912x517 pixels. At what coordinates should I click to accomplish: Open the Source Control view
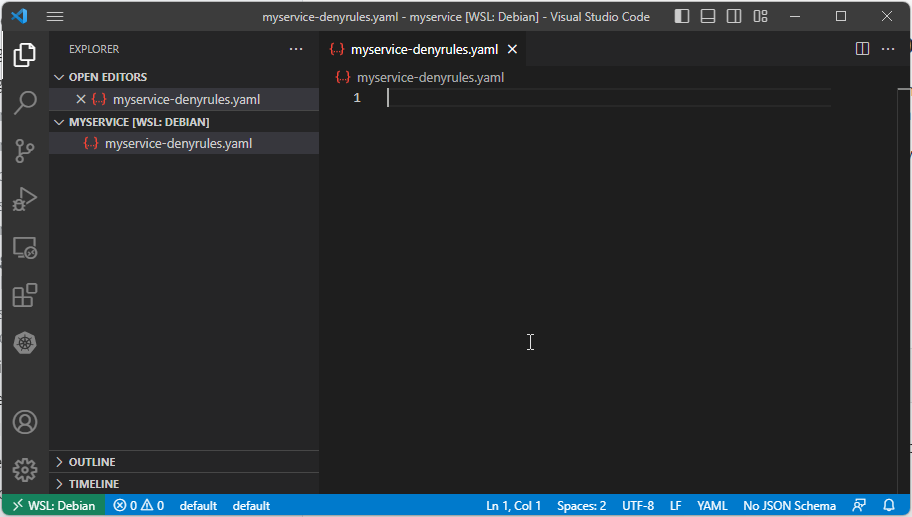(x=25, y=151)
